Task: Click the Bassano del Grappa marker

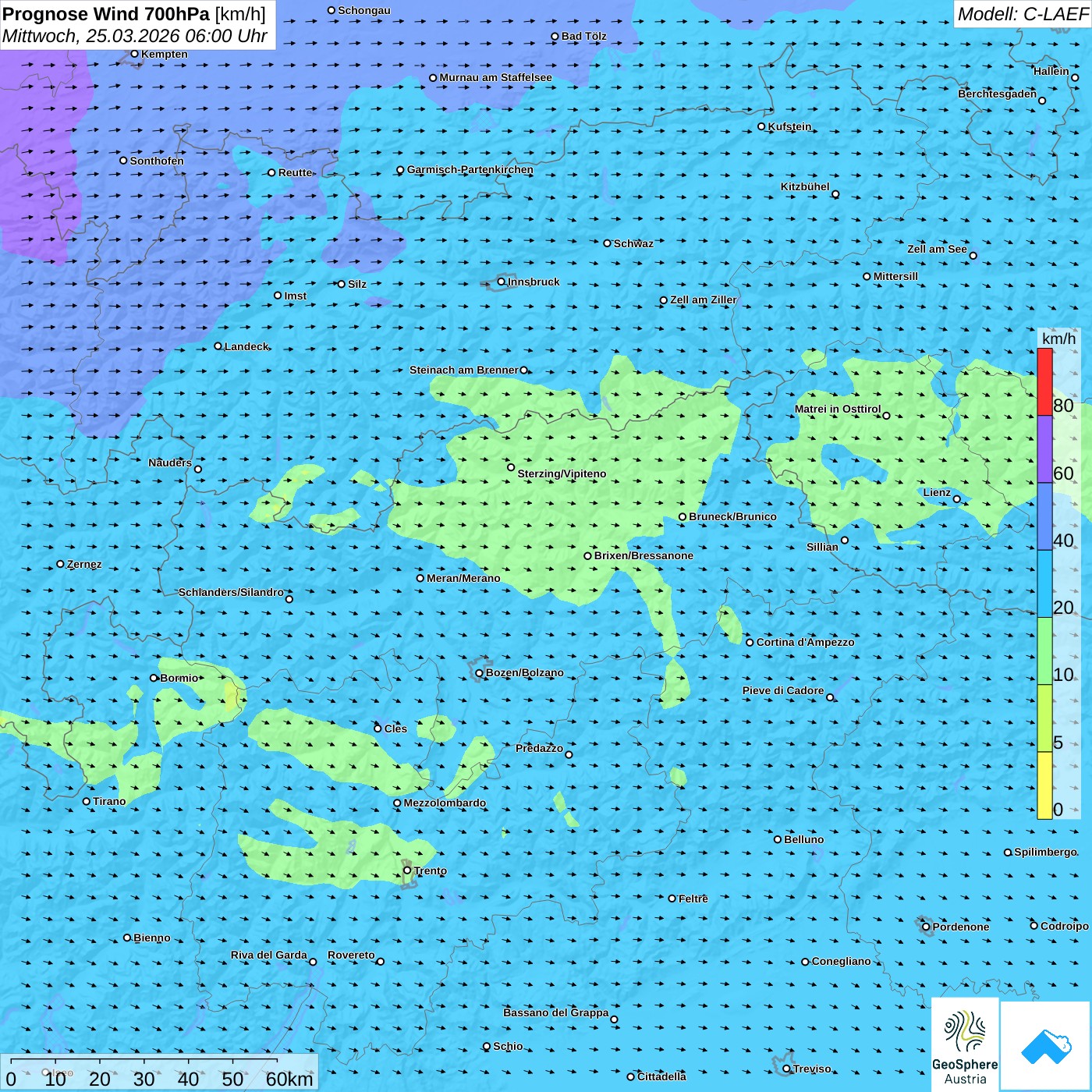Action: point(614,1019)
